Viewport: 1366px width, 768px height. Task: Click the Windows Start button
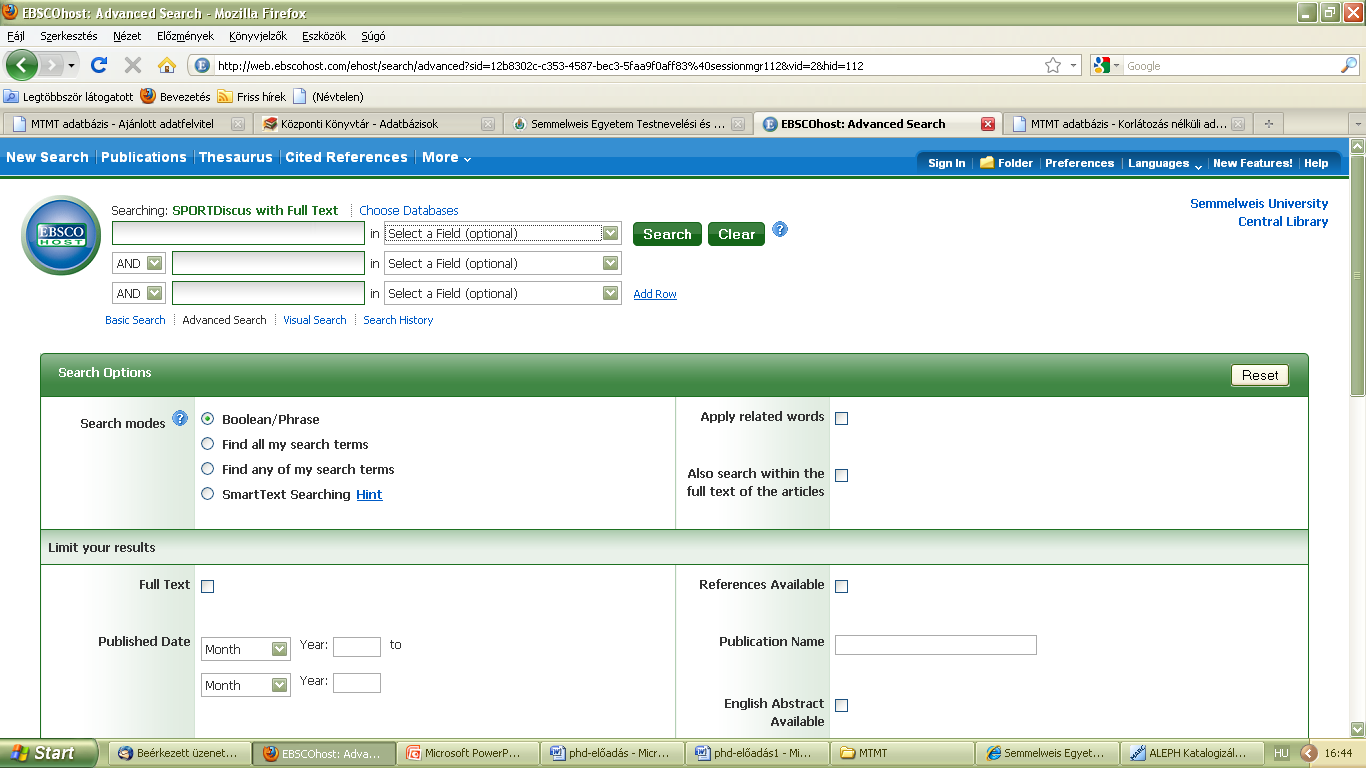click(x=49, y=753)
